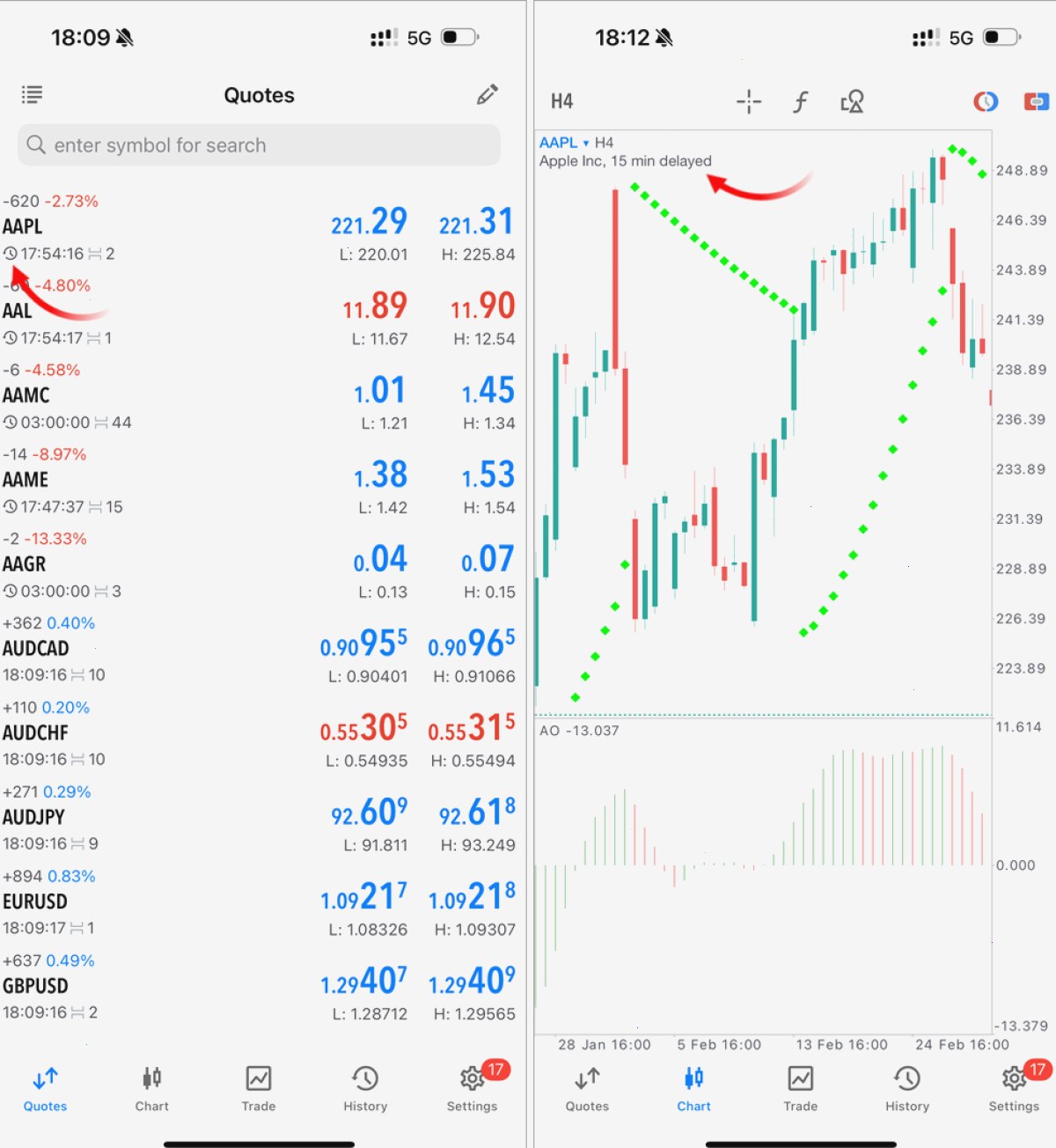The image size is (1056, 1148).
Task: Select the AAL symbol name in Quotes
Action: click(x=17, y=311)
